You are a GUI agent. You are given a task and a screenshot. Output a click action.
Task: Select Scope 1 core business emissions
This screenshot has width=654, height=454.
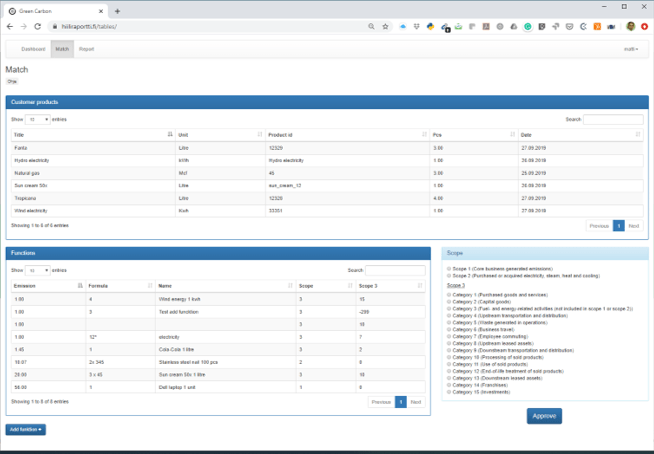pyautogui.click(x=449, y=269)
